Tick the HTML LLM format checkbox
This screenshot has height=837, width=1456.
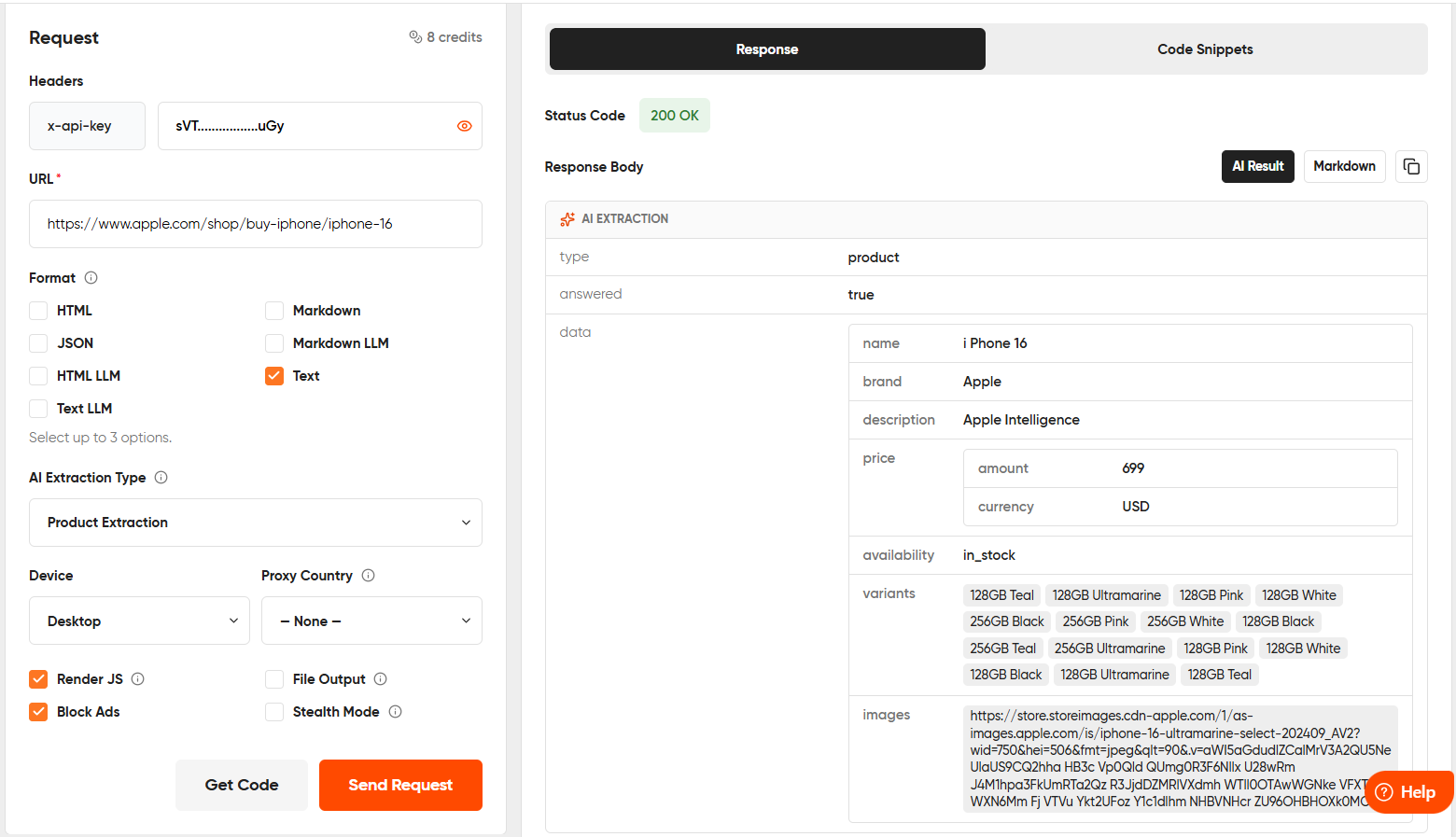38,376
